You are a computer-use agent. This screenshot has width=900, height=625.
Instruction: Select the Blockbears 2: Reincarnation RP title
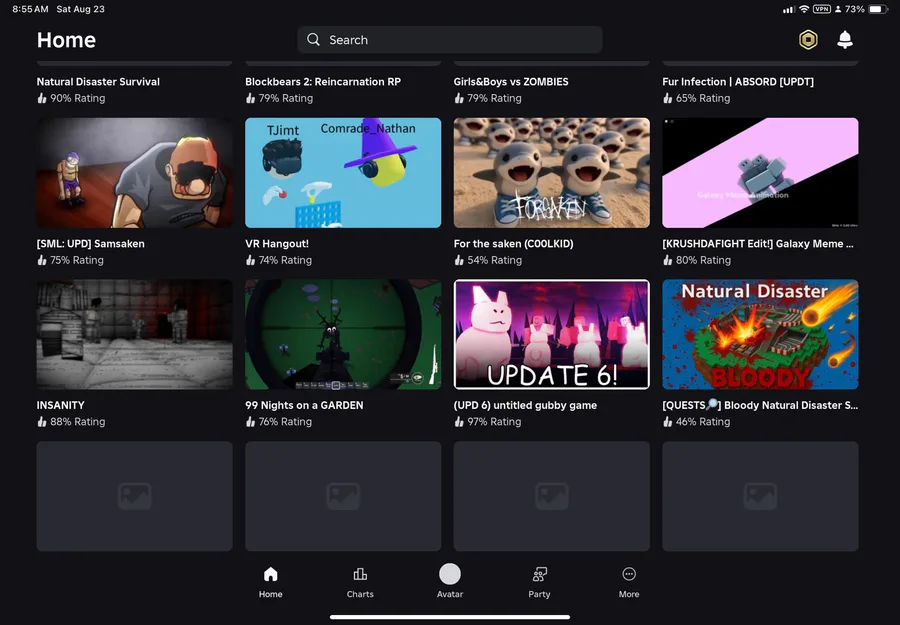323,81
